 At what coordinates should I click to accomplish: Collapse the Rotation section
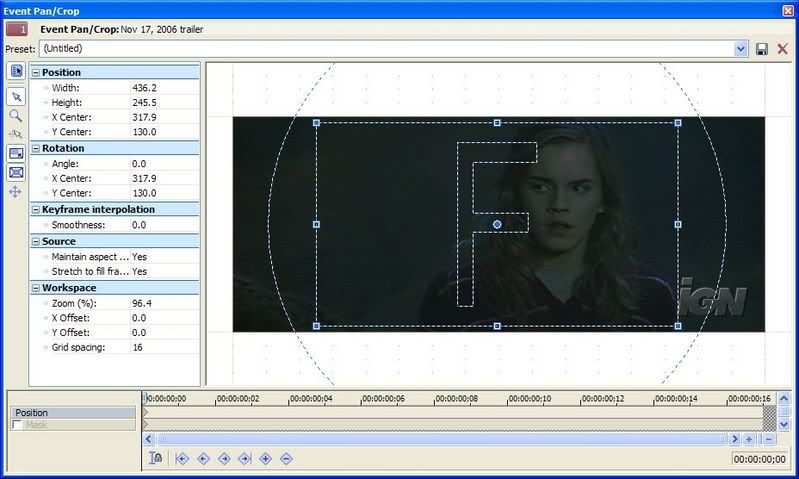click(36, 149)
